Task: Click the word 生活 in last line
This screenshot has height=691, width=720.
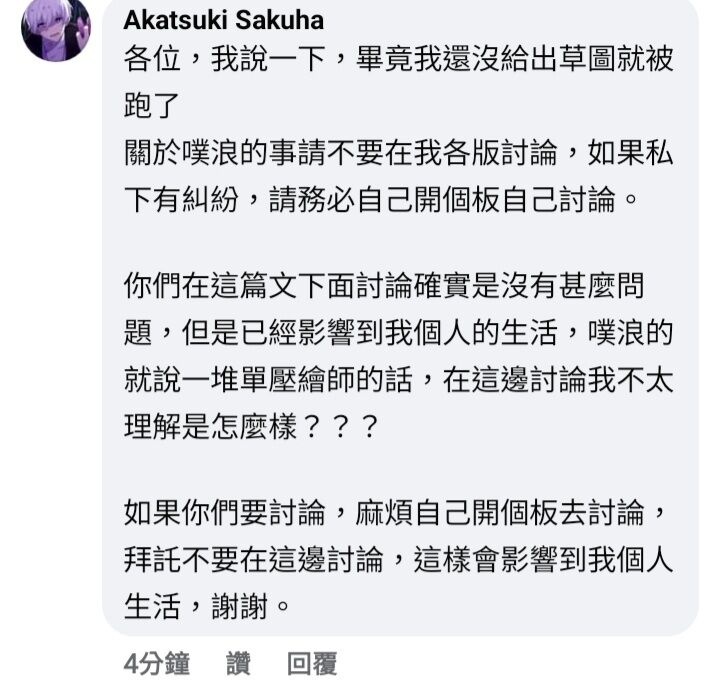Action: point(152,607)
